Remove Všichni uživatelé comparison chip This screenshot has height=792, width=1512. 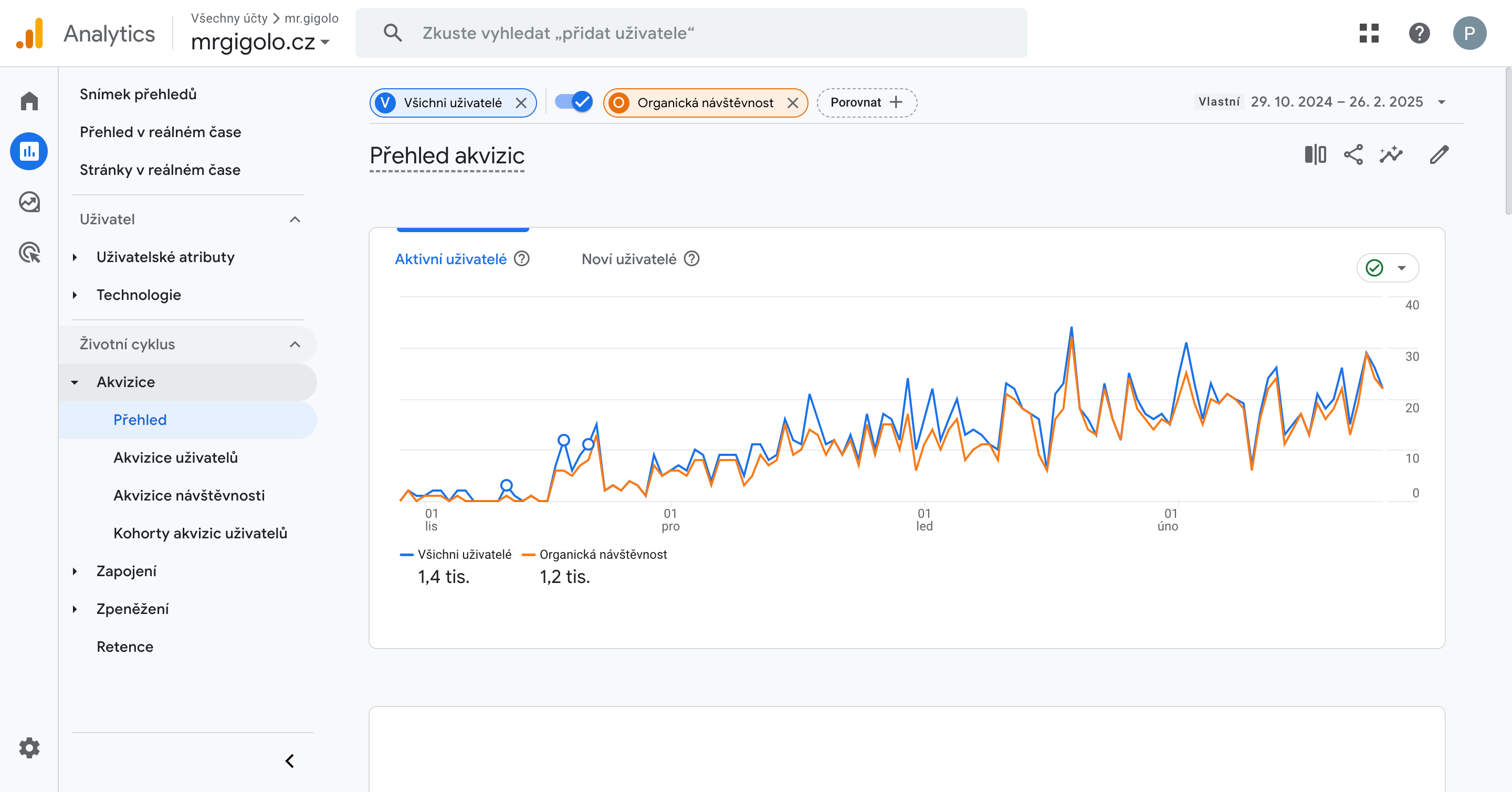(521, 103)
